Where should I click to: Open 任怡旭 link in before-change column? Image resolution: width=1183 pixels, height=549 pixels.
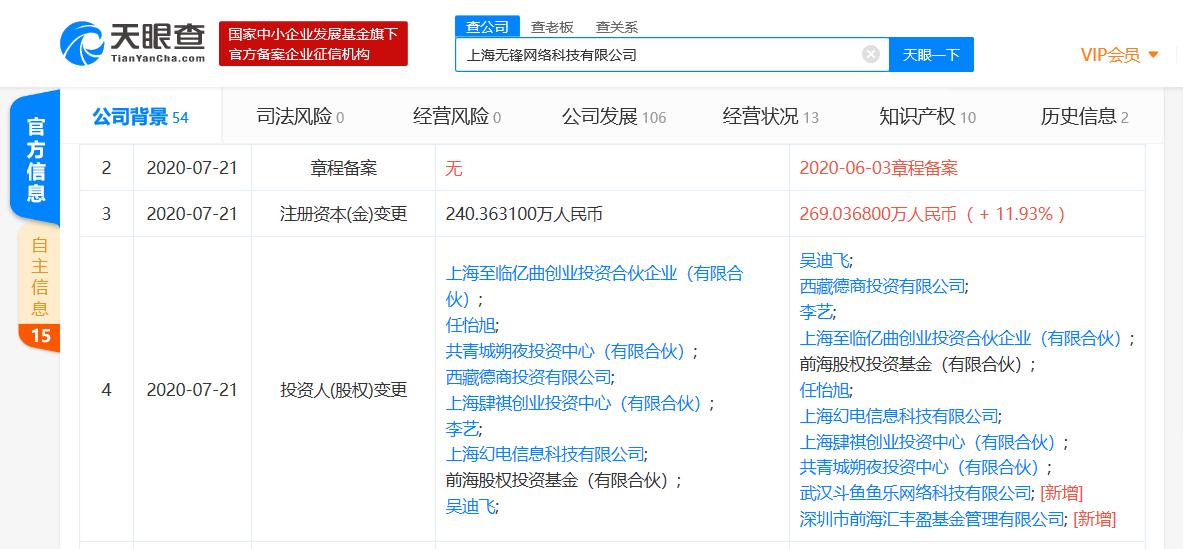click(472, 325)
